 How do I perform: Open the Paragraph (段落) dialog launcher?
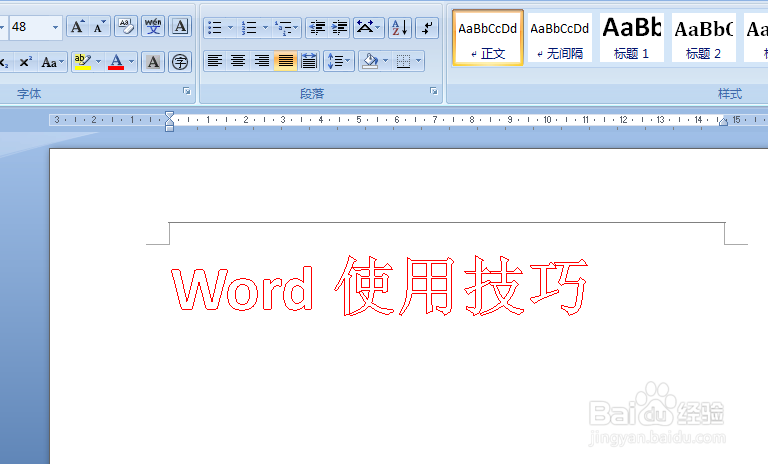pyautogui.click(x=433, y=91)
